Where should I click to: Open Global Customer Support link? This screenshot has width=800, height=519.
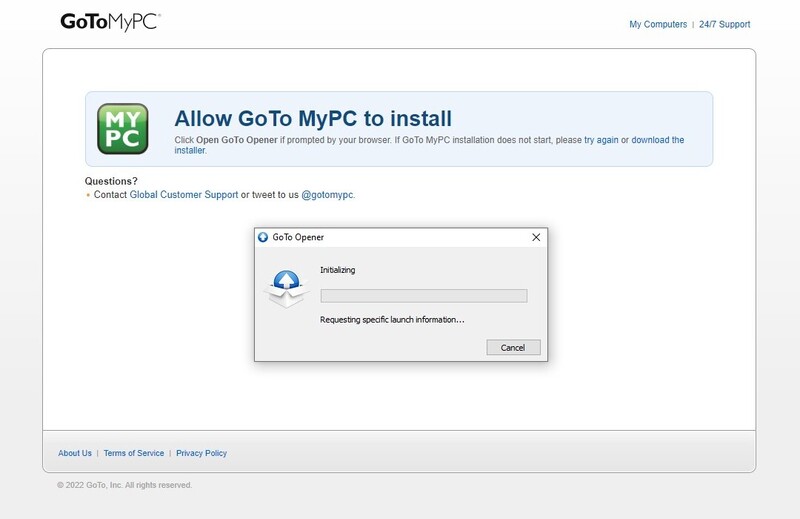[x=184, y=194]
